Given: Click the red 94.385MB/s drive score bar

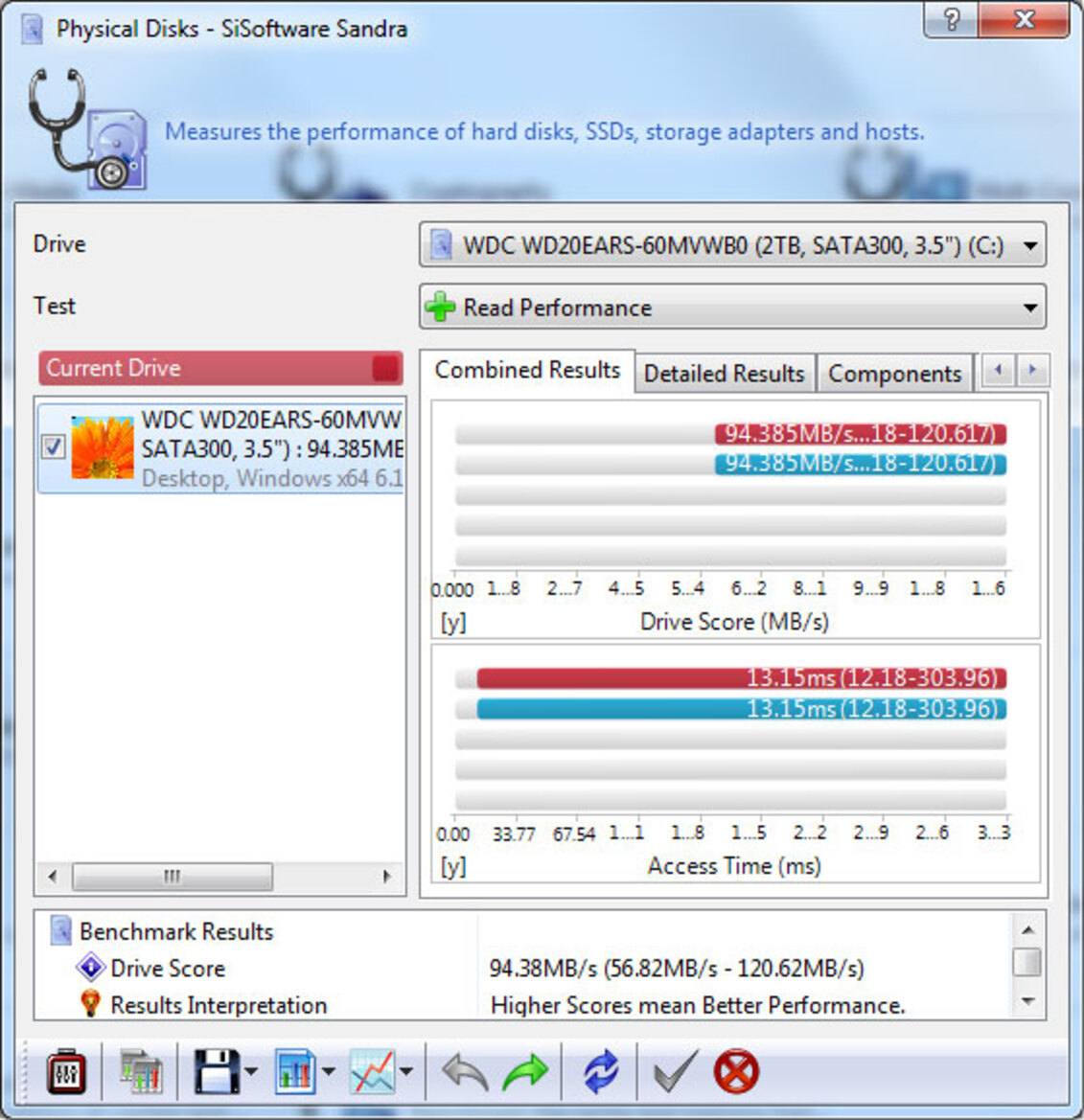Looking at the screenshot, I should tap(861, 434).
